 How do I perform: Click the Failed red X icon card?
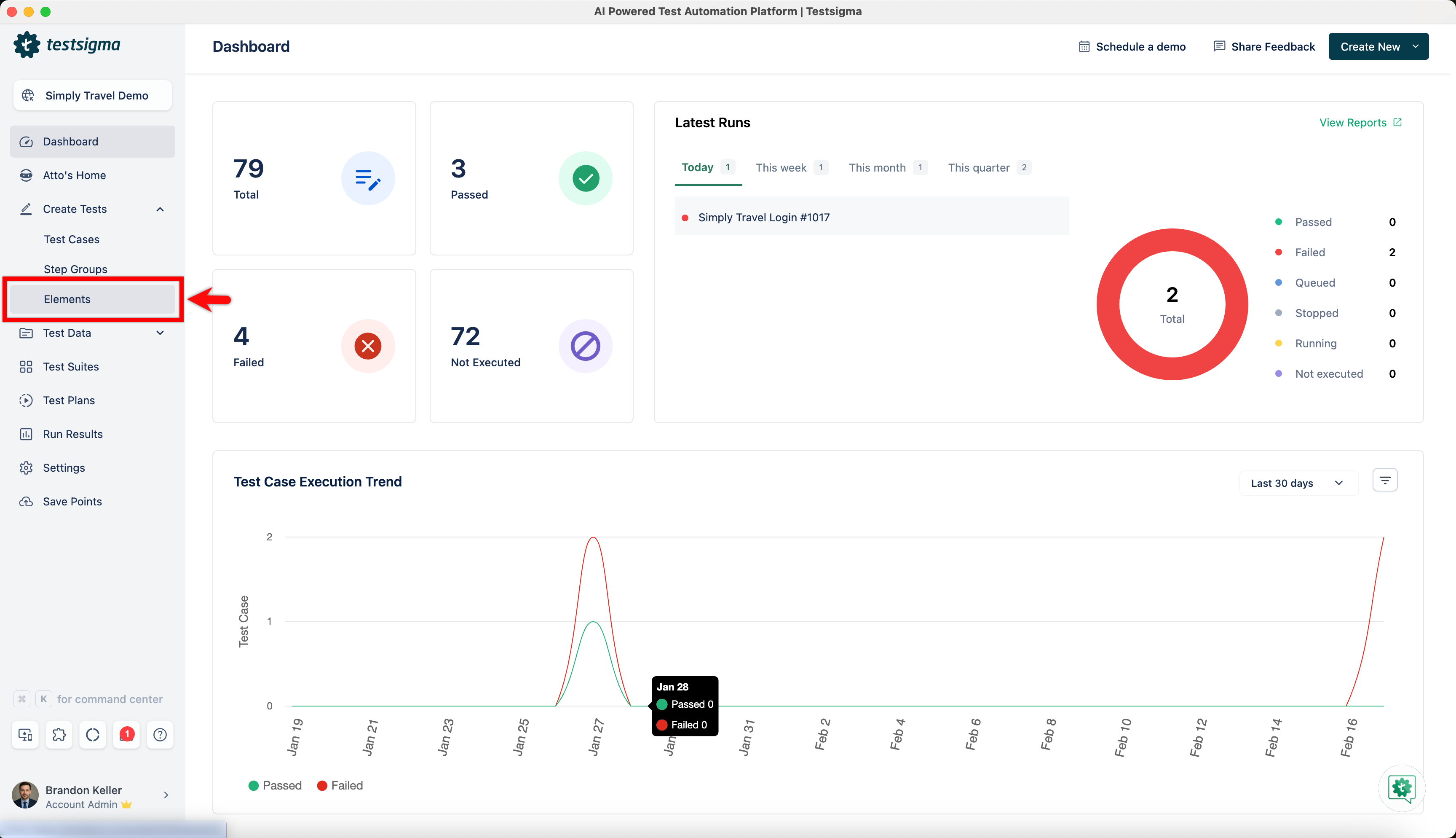point(368,346)
